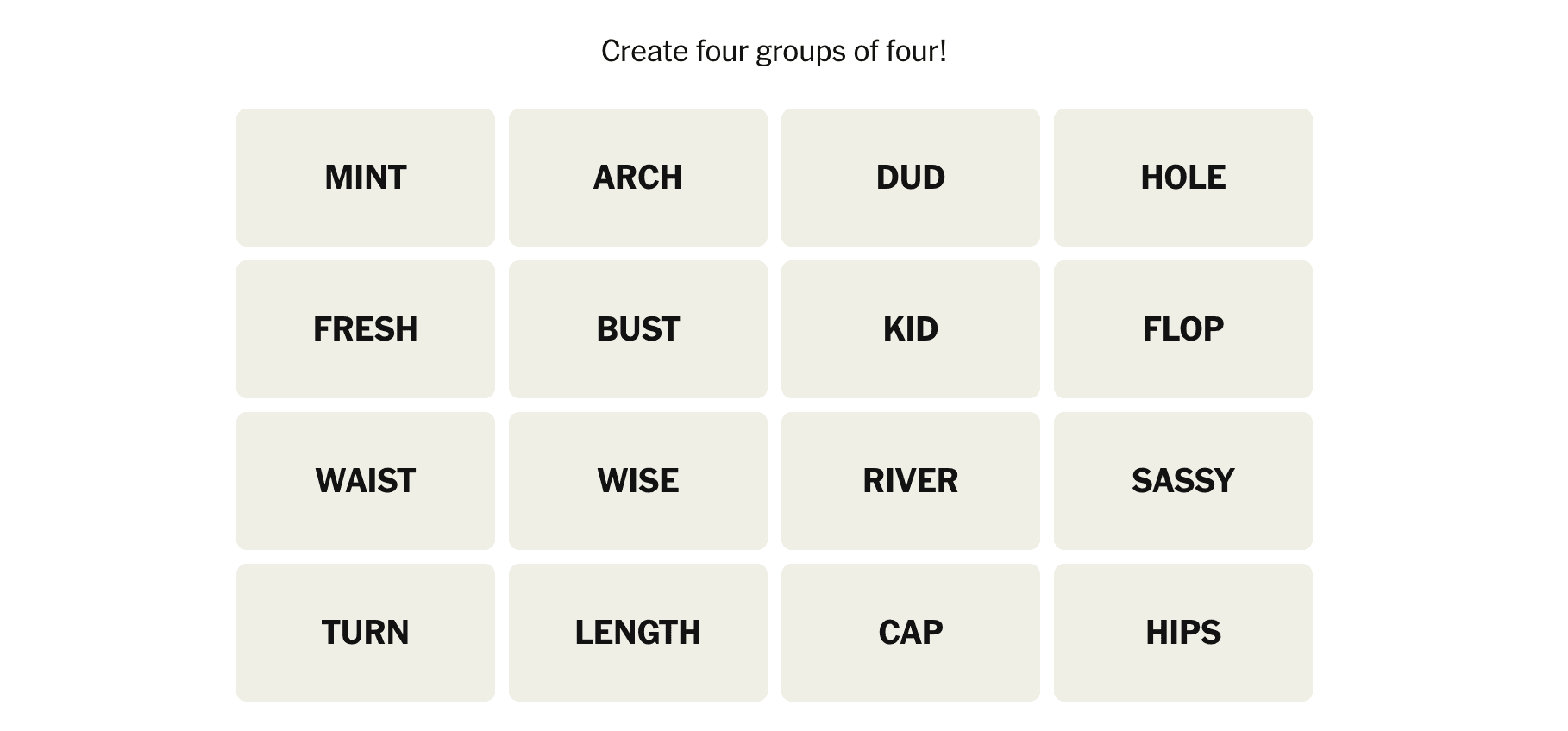
Task: Select the tile between BUST and FLOP
Action: [911, 329]
